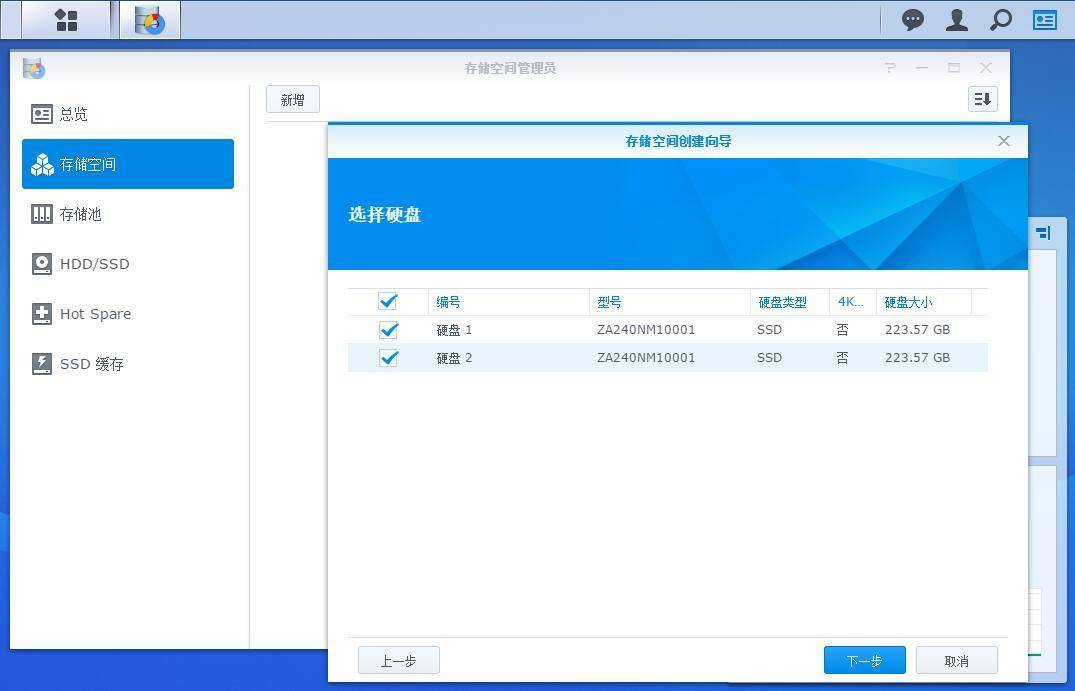
Task: Open the widgets panel icon
Action: 1045,20
